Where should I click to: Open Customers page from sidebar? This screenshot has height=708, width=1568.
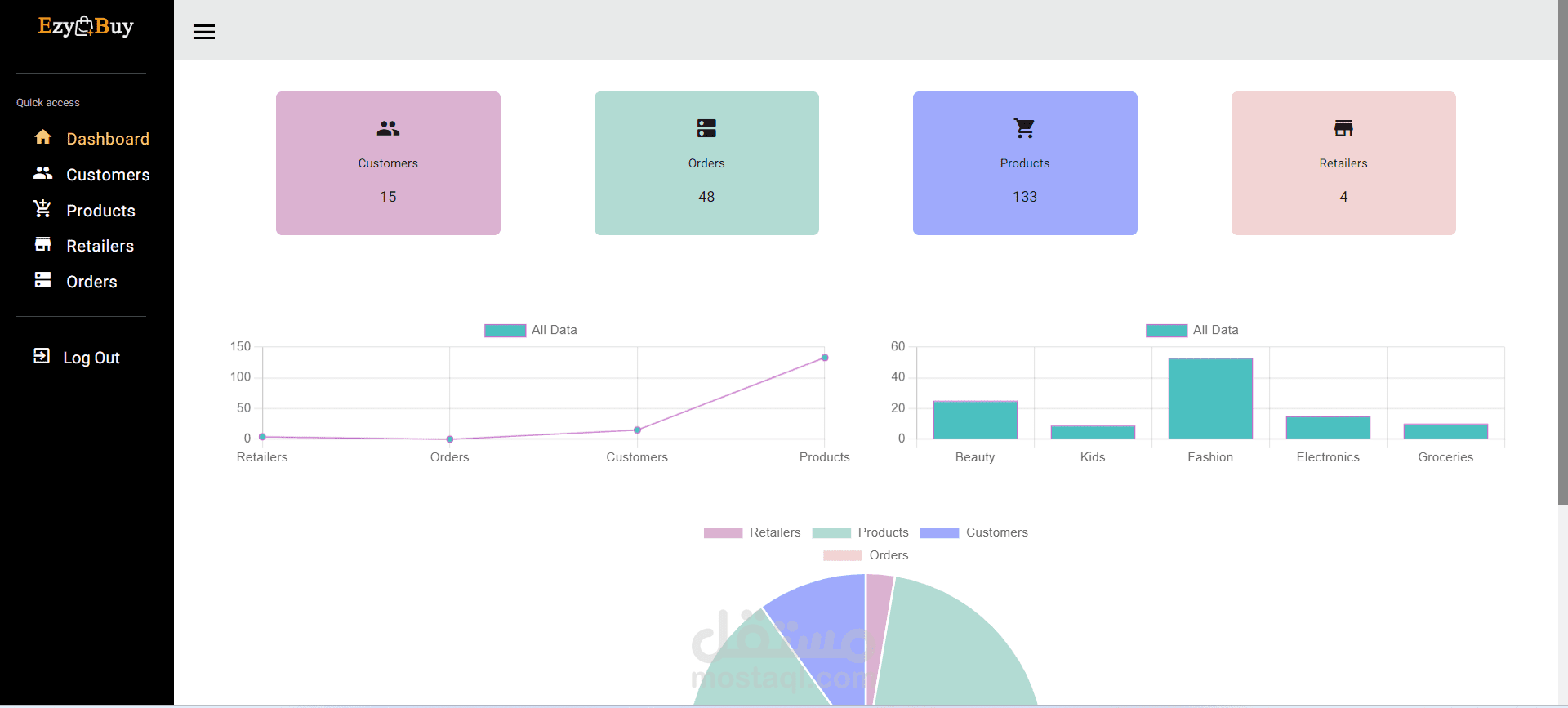click(108, 175)
